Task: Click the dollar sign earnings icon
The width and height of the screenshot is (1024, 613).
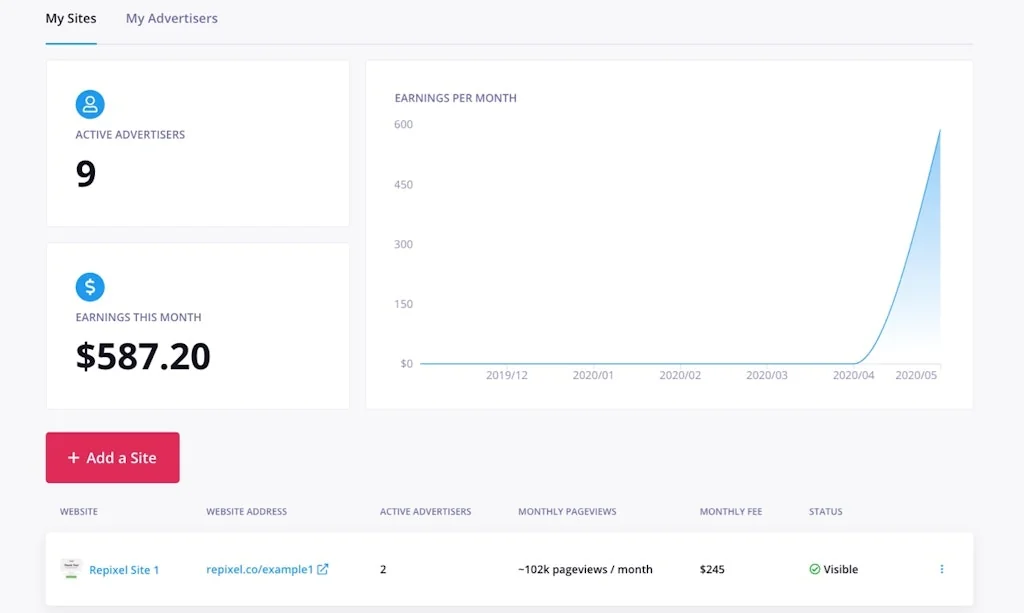Action: [x=90, y=287]
